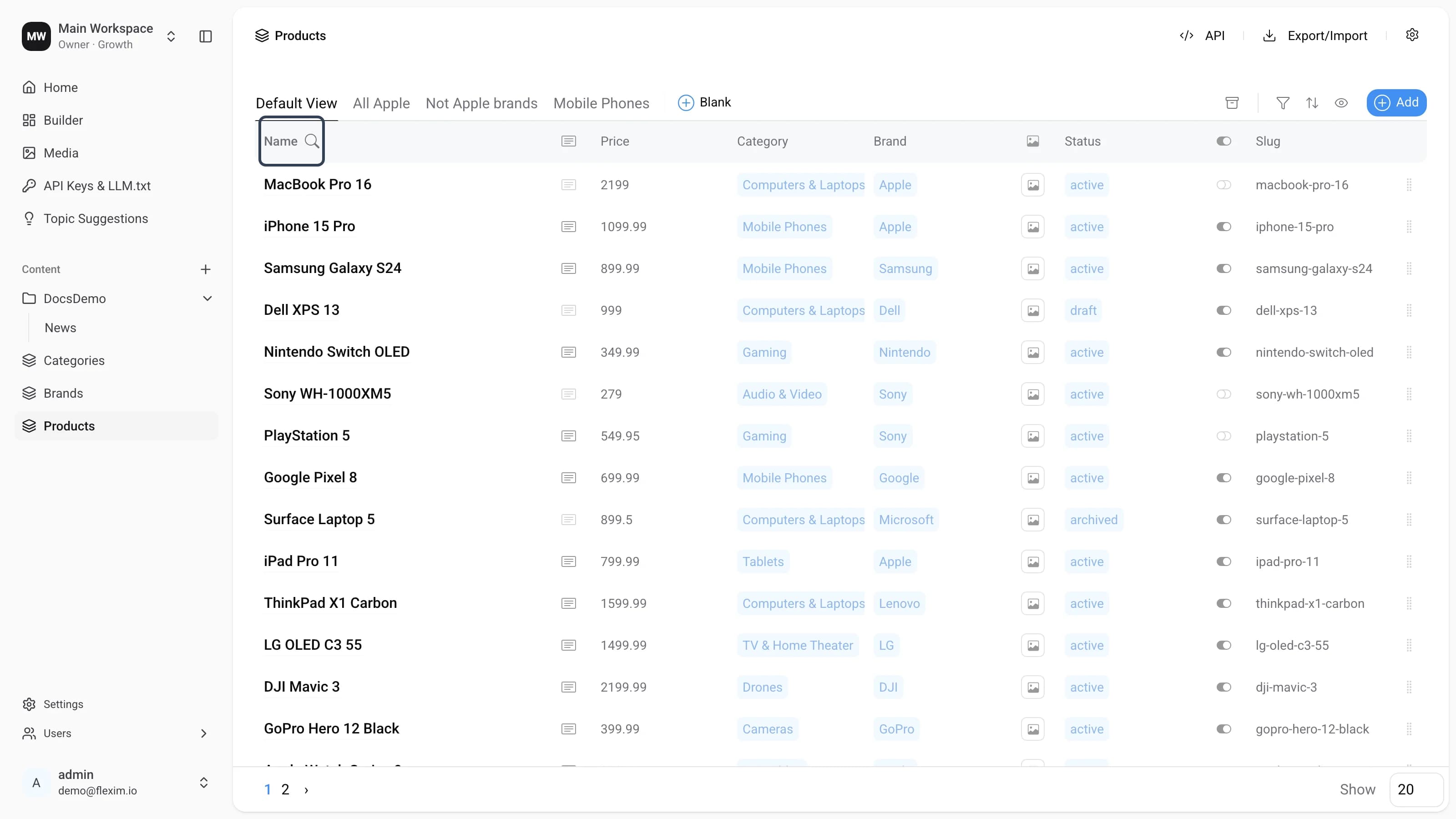1456x819 pixels.
Task: Open Home in sidebar
Action: [116, 88]
